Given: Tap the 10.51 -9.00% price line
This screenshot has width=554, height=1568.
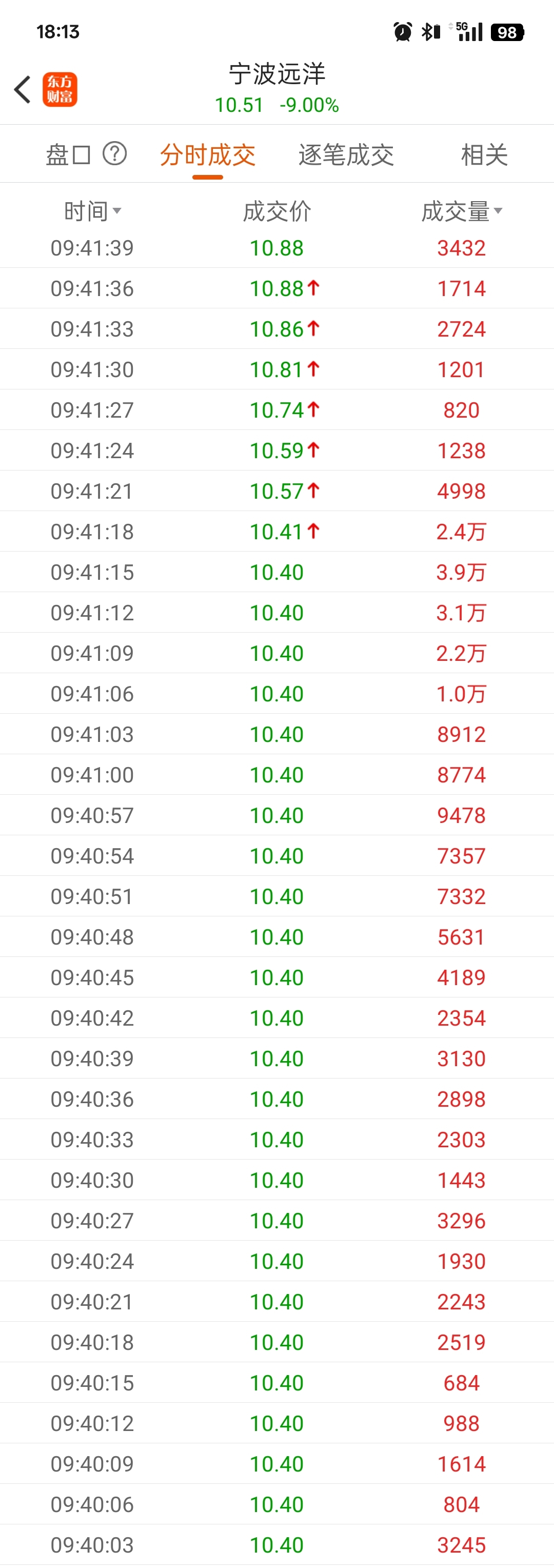Looking at the screenshot, I should click(277, 105).
